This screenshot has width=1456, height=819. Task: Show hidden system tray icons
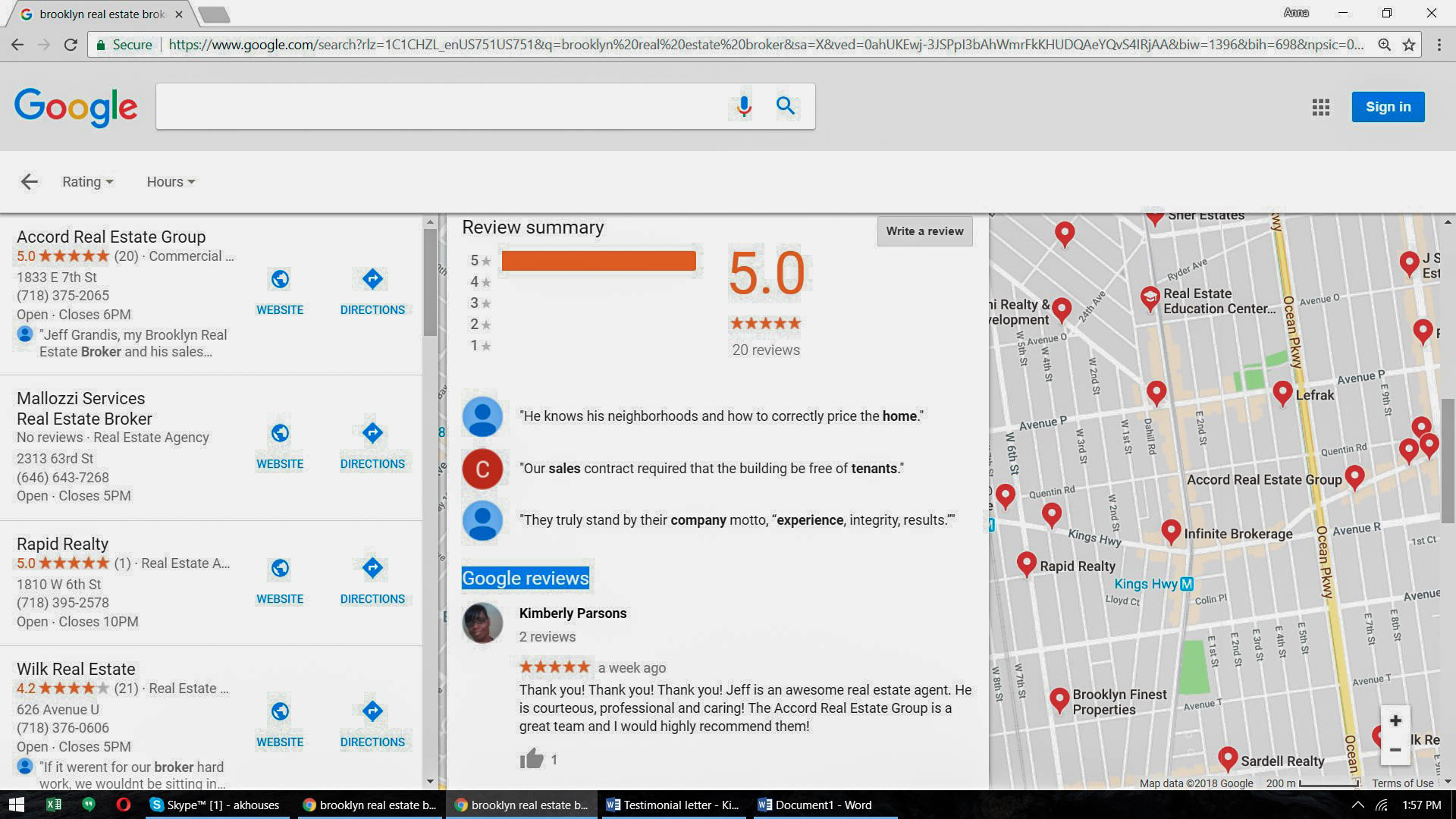[1357, 805]
